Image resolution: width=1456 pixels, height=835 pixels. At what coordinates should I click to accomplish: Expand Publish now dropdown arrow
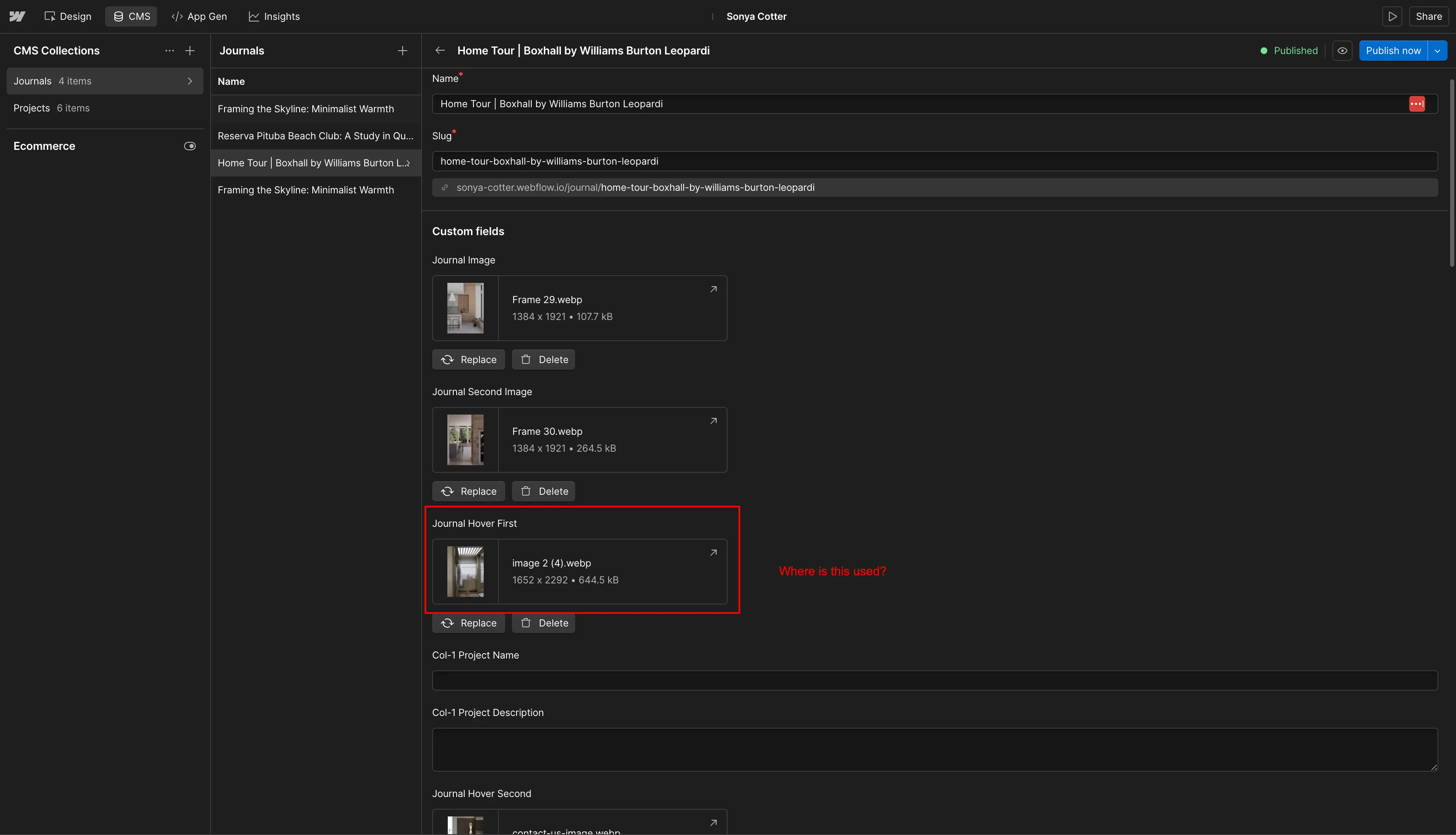click(1437, 51)
